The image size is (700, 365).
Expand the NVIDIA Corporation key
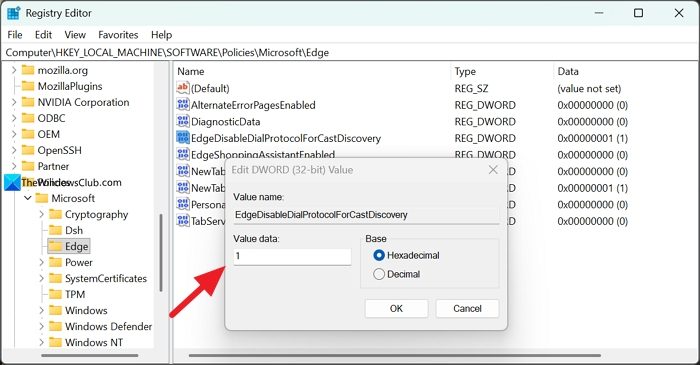[14, 102]
